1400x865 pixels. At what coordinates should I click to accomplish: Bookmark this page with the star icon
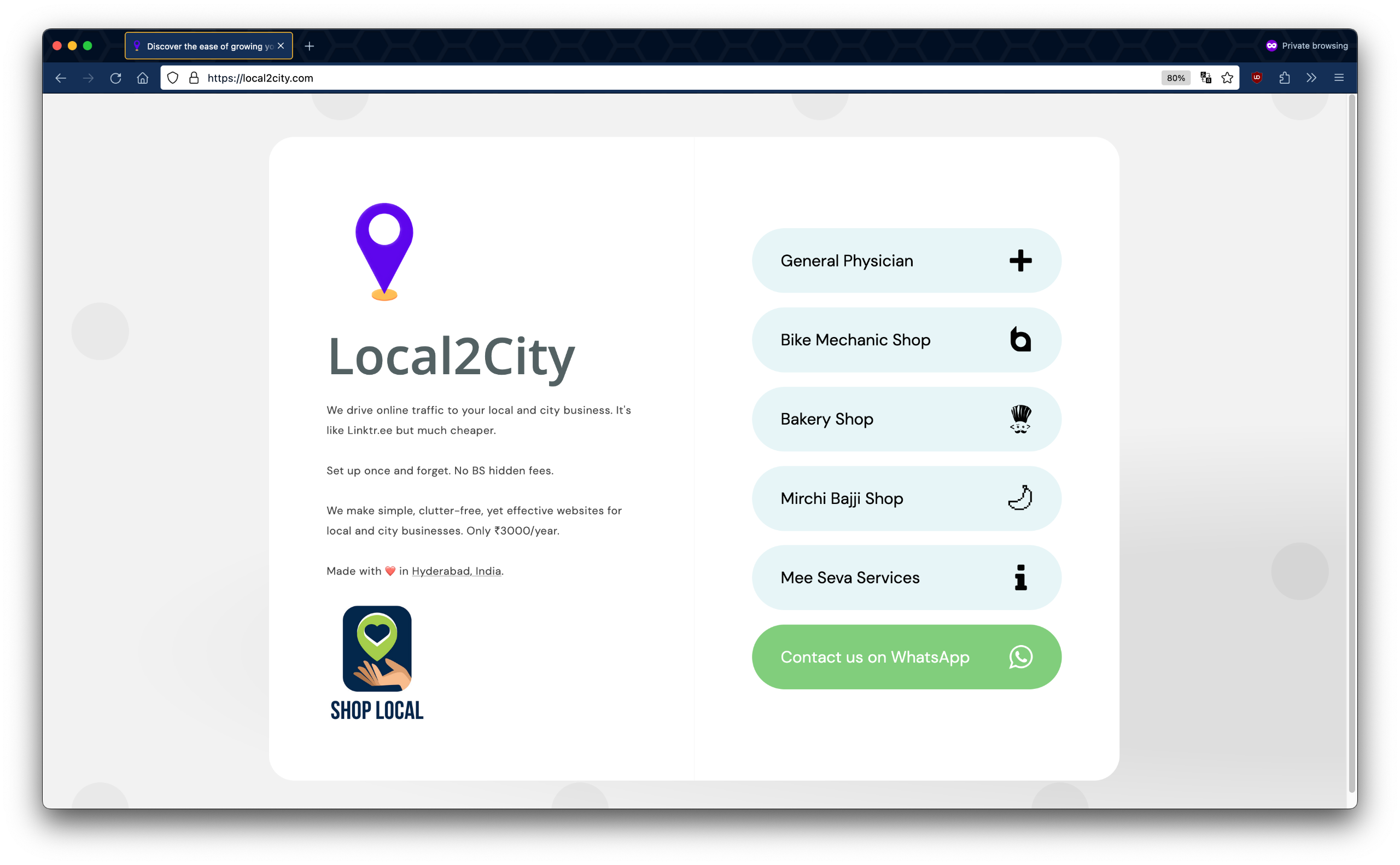point(1227,78)
